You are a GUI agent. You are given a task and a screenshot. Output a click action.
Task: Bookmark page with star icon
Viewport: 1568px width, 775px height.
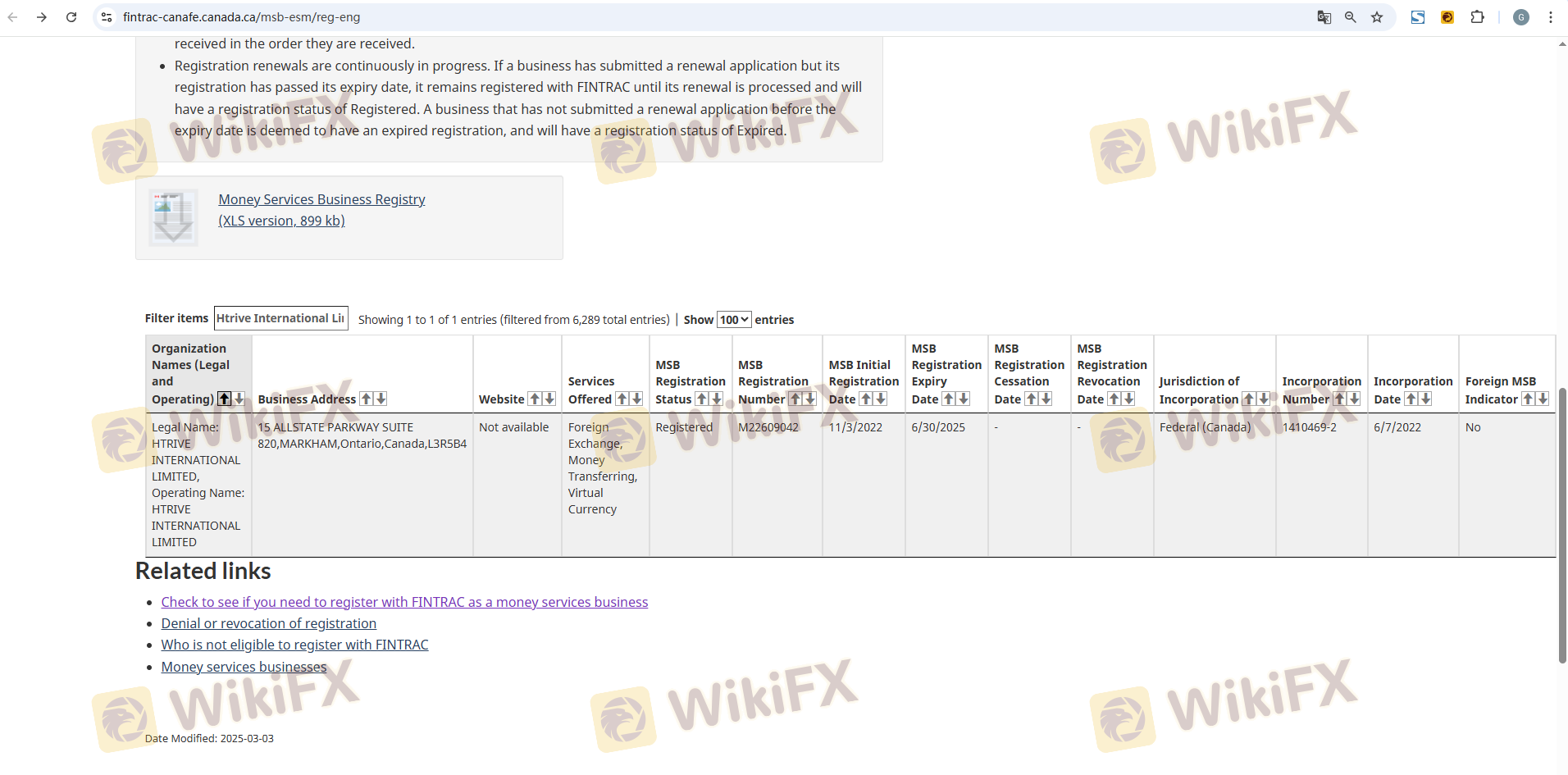pyautogui.click(x=1377, y=17)
